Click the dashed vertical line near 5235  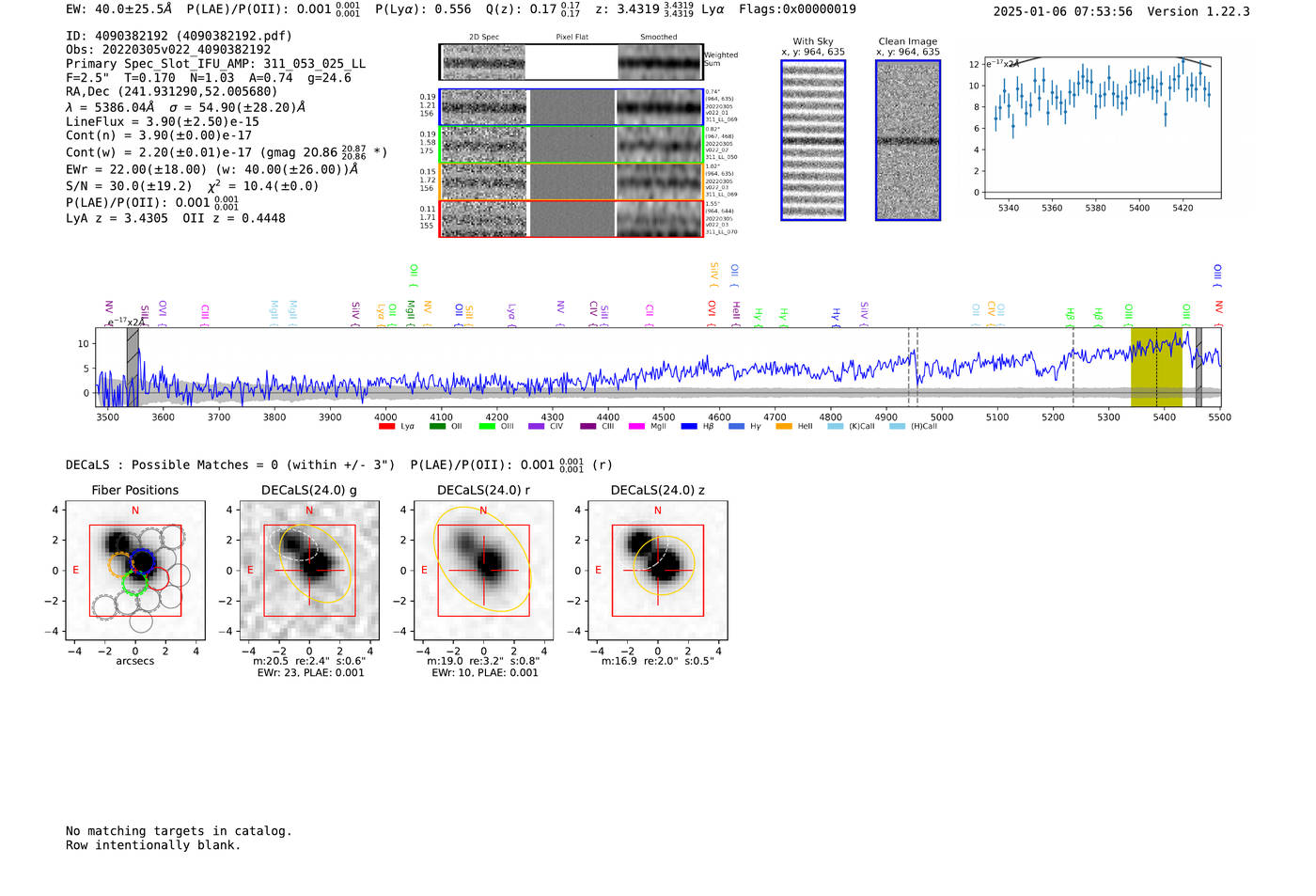click(x=1073, y=368)
